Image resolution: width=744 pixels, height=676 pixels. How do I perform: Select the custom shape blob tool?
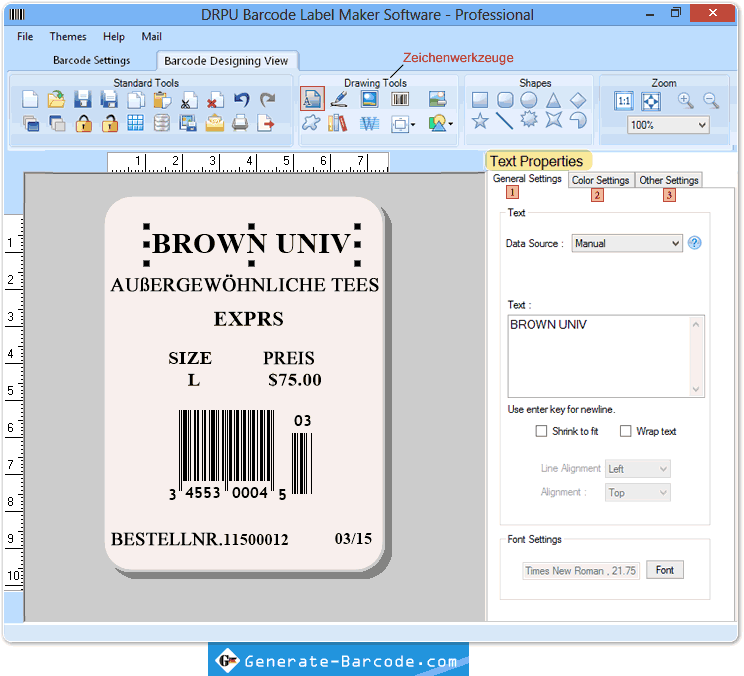coord(311,123)
